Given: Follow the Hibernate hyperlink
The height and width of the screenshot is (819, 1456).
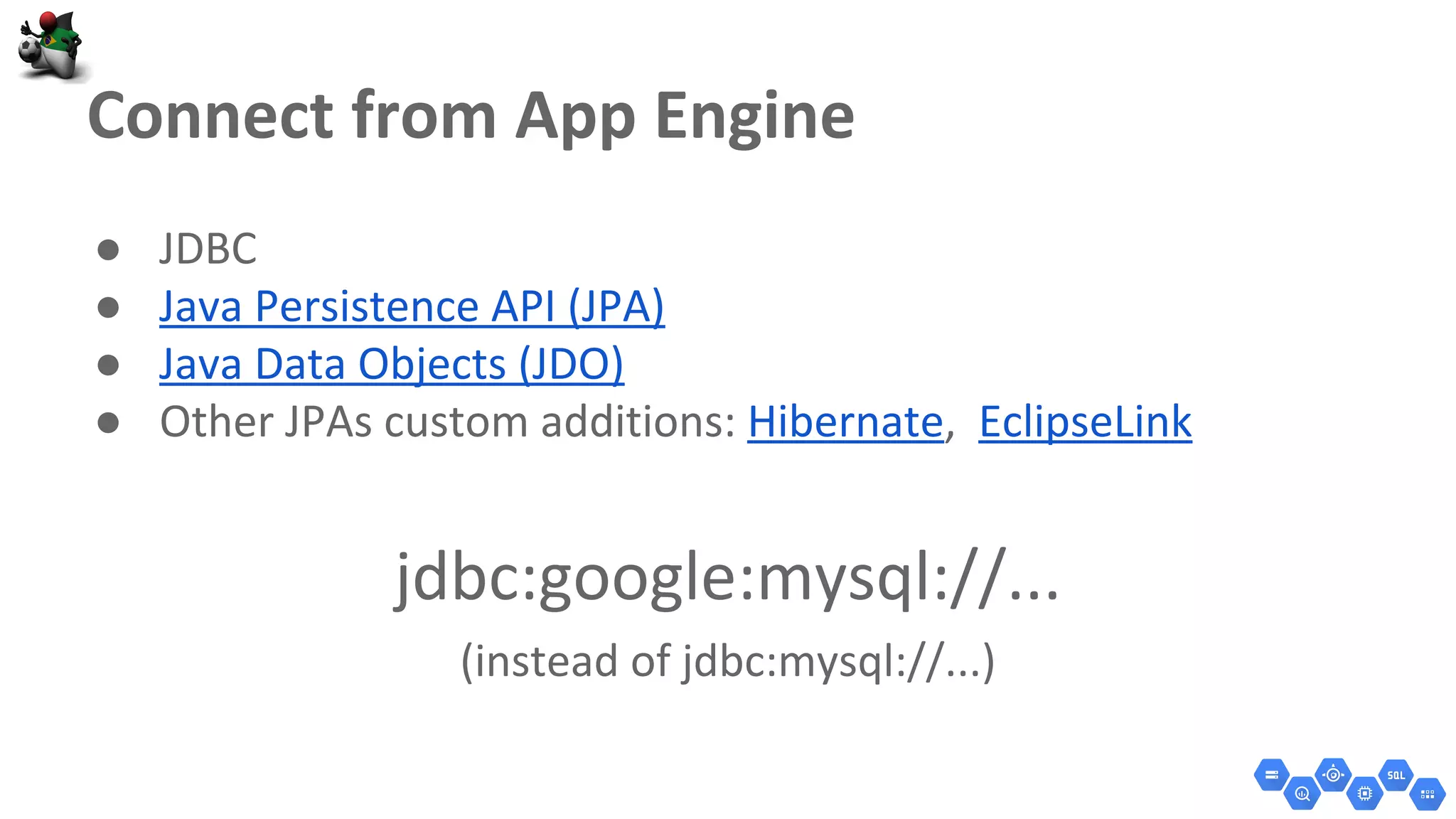Looking at the screenshot, I should pyautogui.click(x=845, y=422).
